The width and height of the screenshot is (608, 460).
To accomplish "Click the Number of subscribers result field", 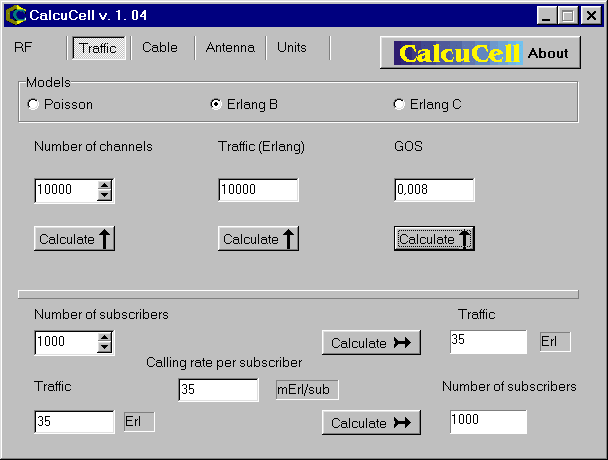I will (x=488, y=422).
